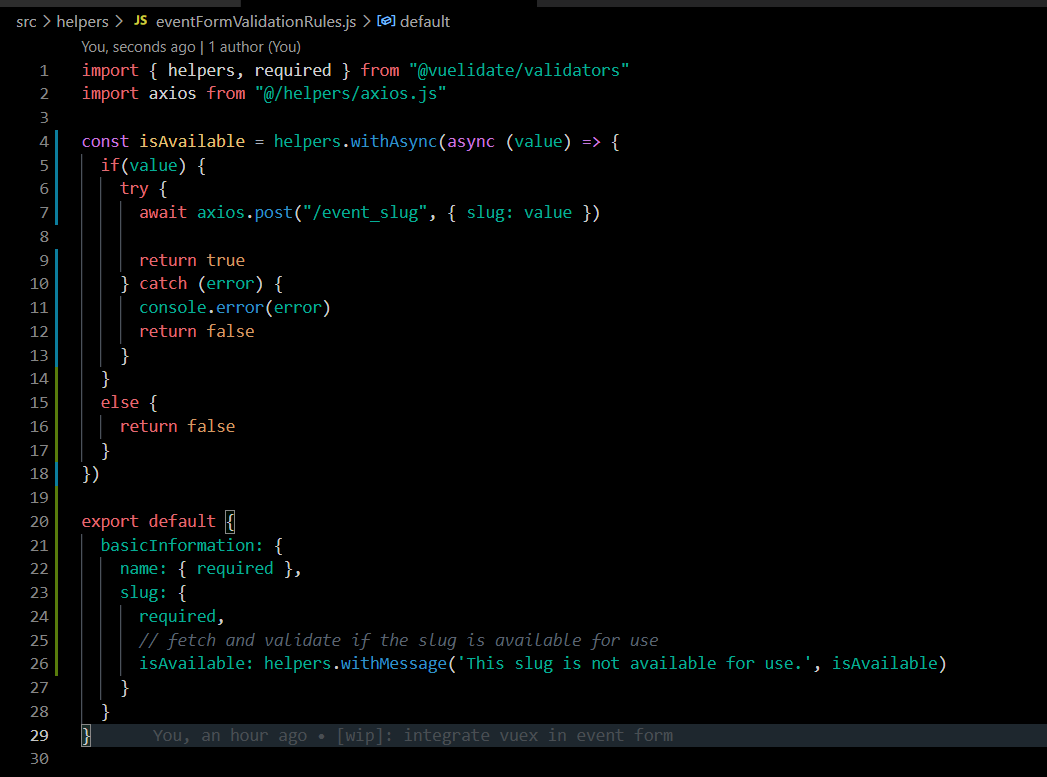The width and height of the screenshot is (1047, 777).
Task: Click line number 29 in the gutter
Action: [39, 736]
